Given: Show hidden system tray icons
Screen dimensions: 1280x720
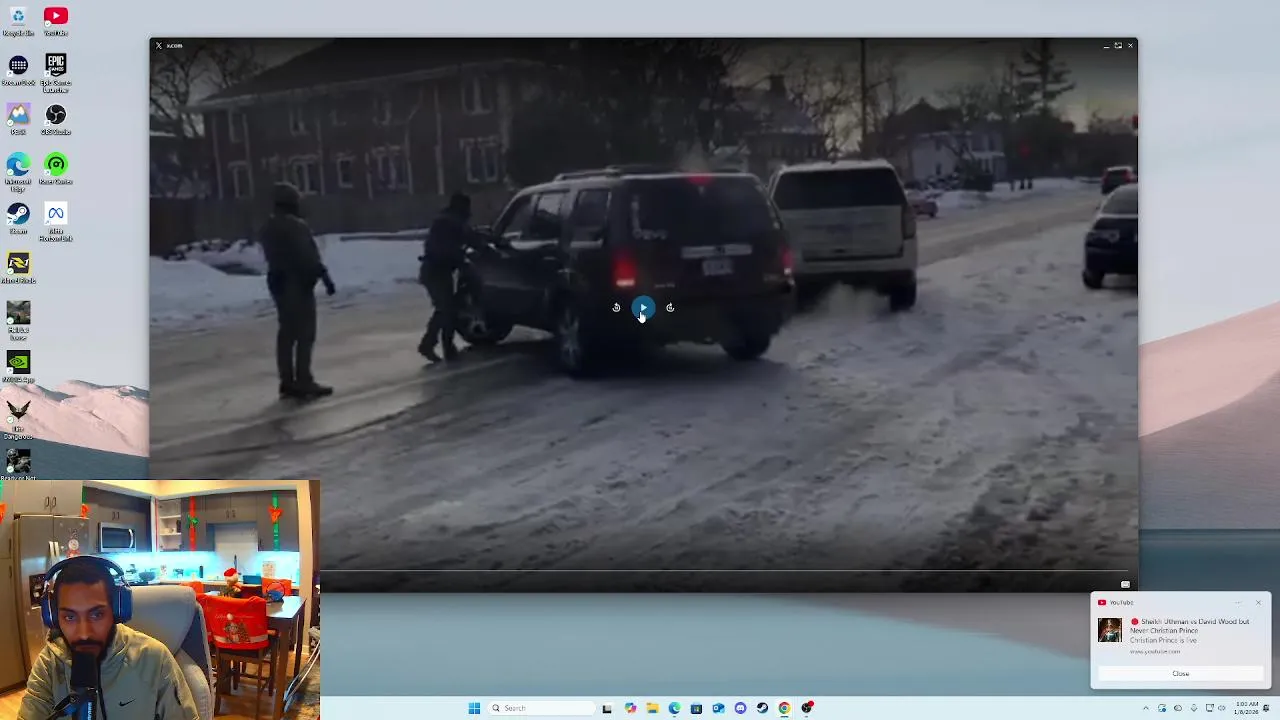Looking at the screenshot, I should click(x=1146, y=708).
